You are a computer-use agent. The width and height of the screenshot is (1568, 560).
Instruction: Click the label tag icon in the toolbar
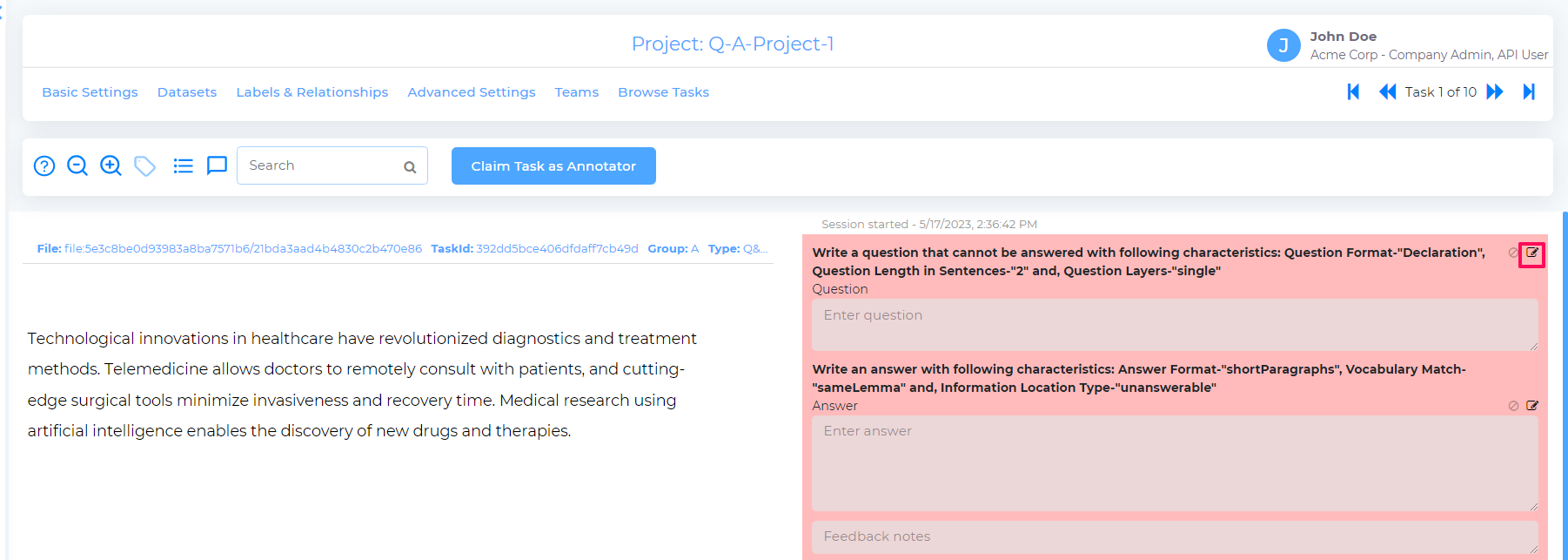click(x=145, y=165)
